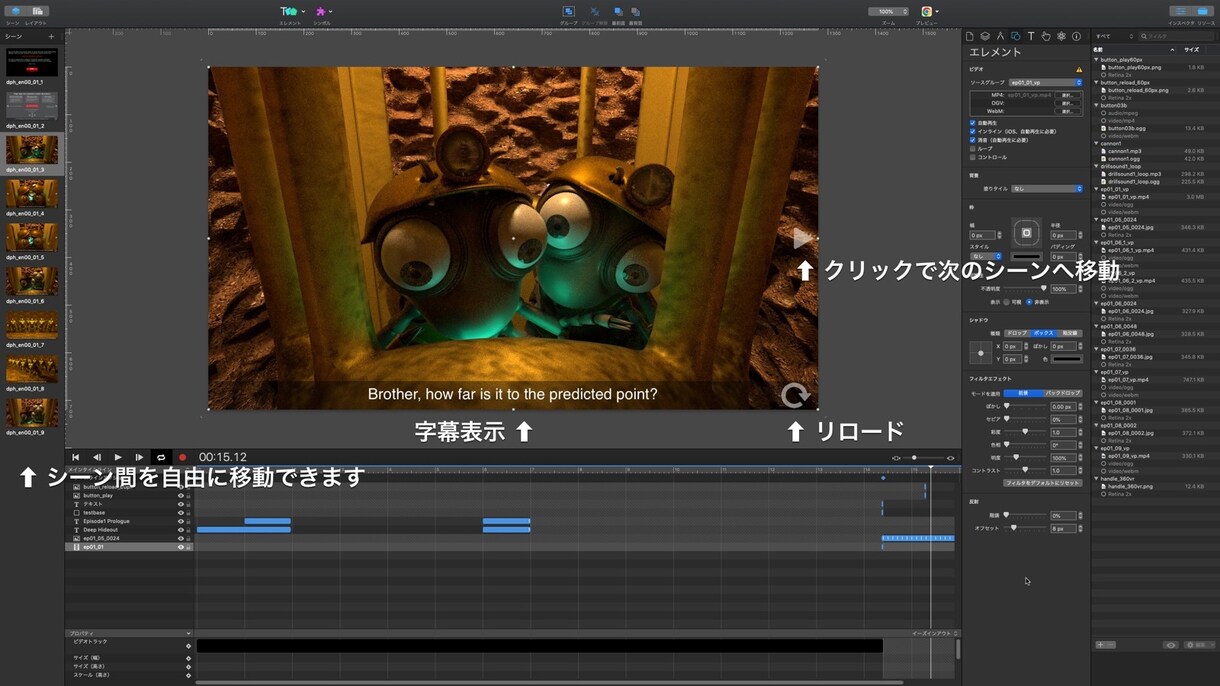Step one frame backward in timeline
The width and height of the screenshot is (1220, 686).
pos(96,457)
